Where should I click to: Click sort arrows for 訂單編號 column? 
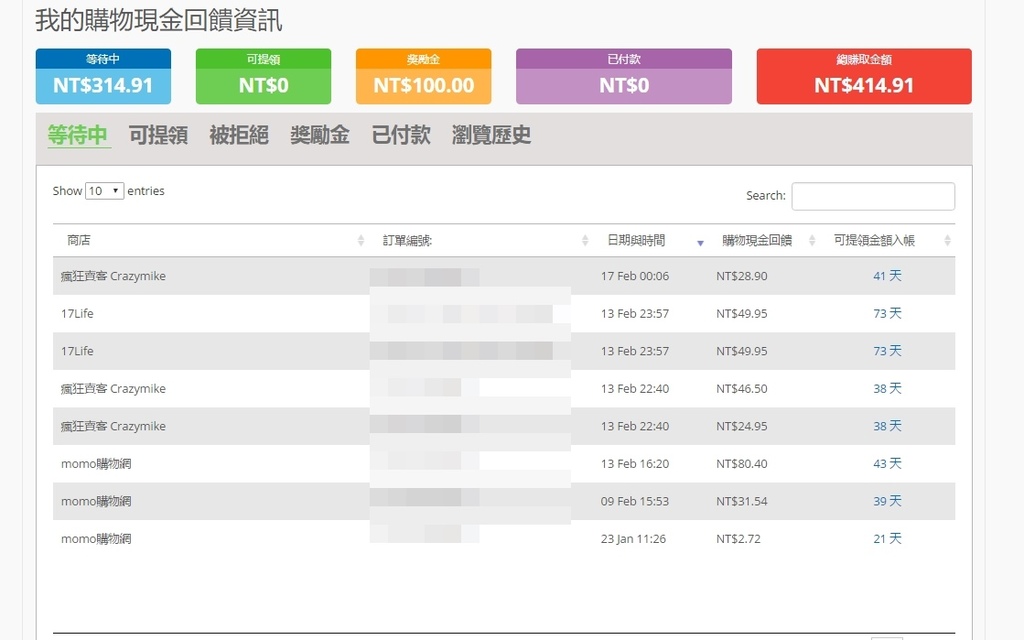585,241
